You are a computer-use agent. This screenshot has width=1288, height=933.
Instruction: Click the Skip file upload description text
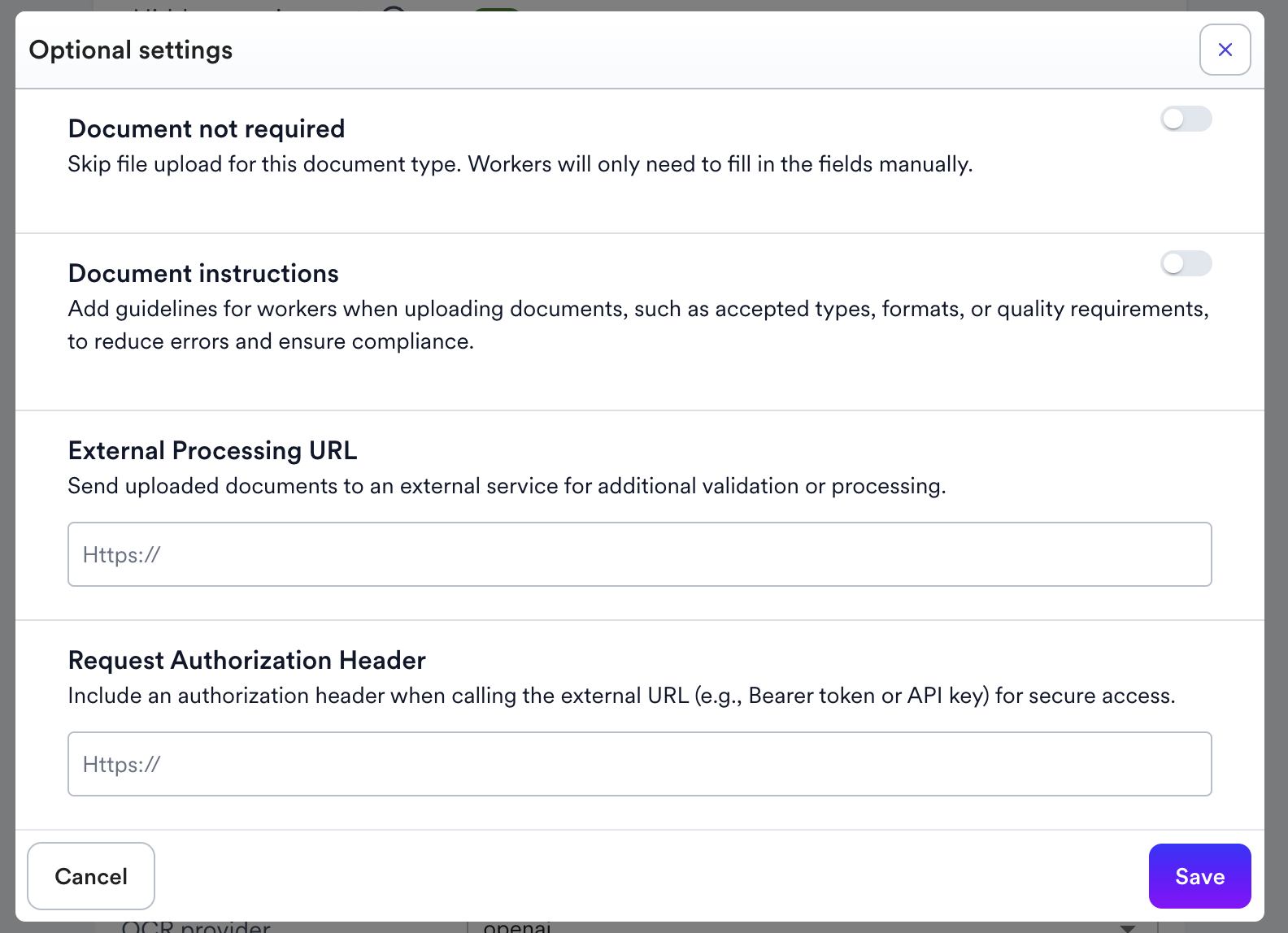[520, 164]
